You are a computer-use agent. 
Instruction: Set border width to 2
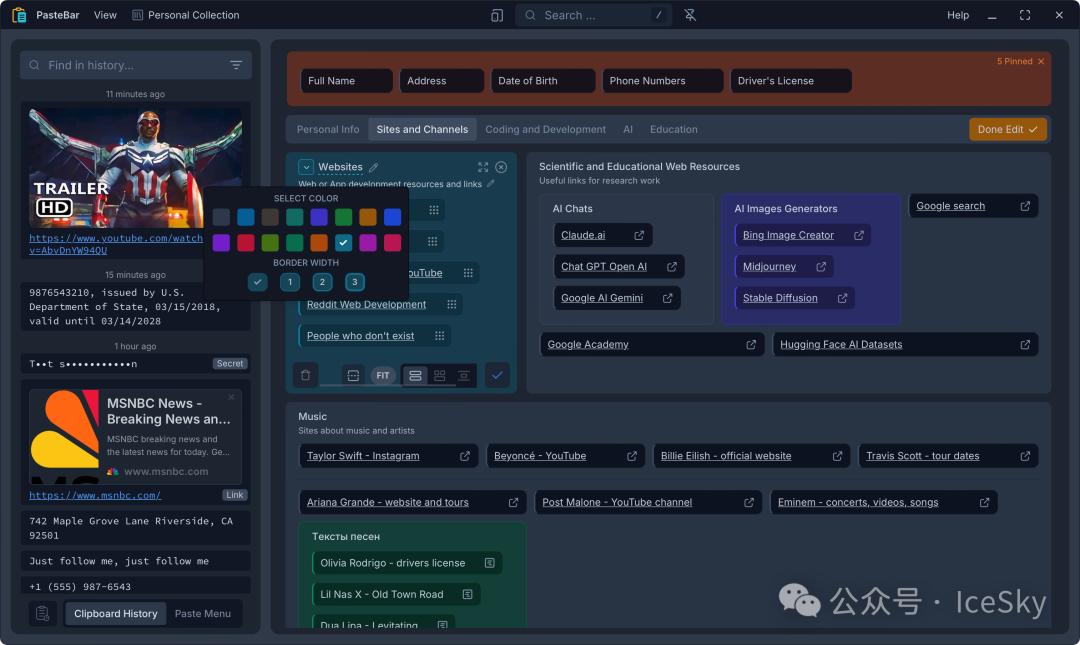coord(322,282)
